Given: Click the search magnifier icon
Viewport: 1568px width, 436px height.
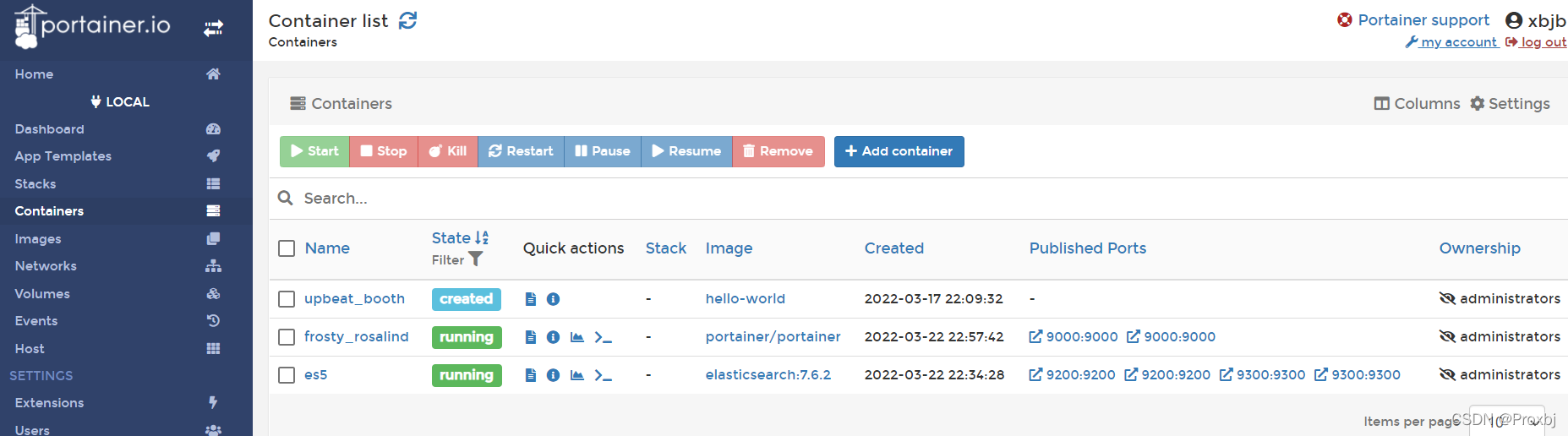Looking at the screenshot, I should [286, 198].
